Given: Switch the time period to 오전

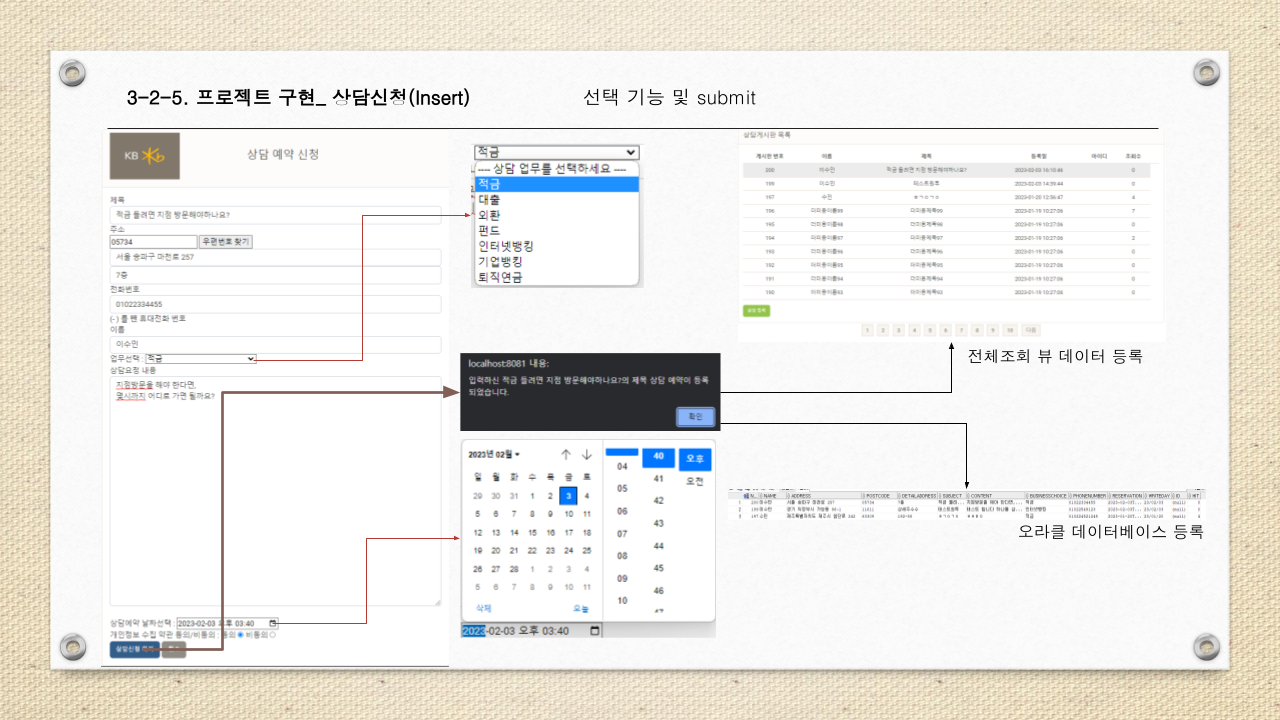Looking at the screenshot, I should point(696,481).
